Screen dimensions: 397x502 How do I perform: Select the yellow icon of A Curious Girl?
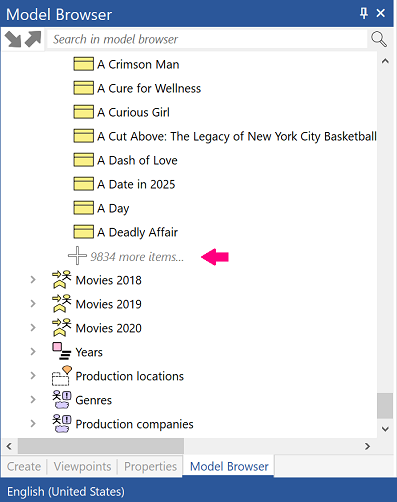coord(83,112)
